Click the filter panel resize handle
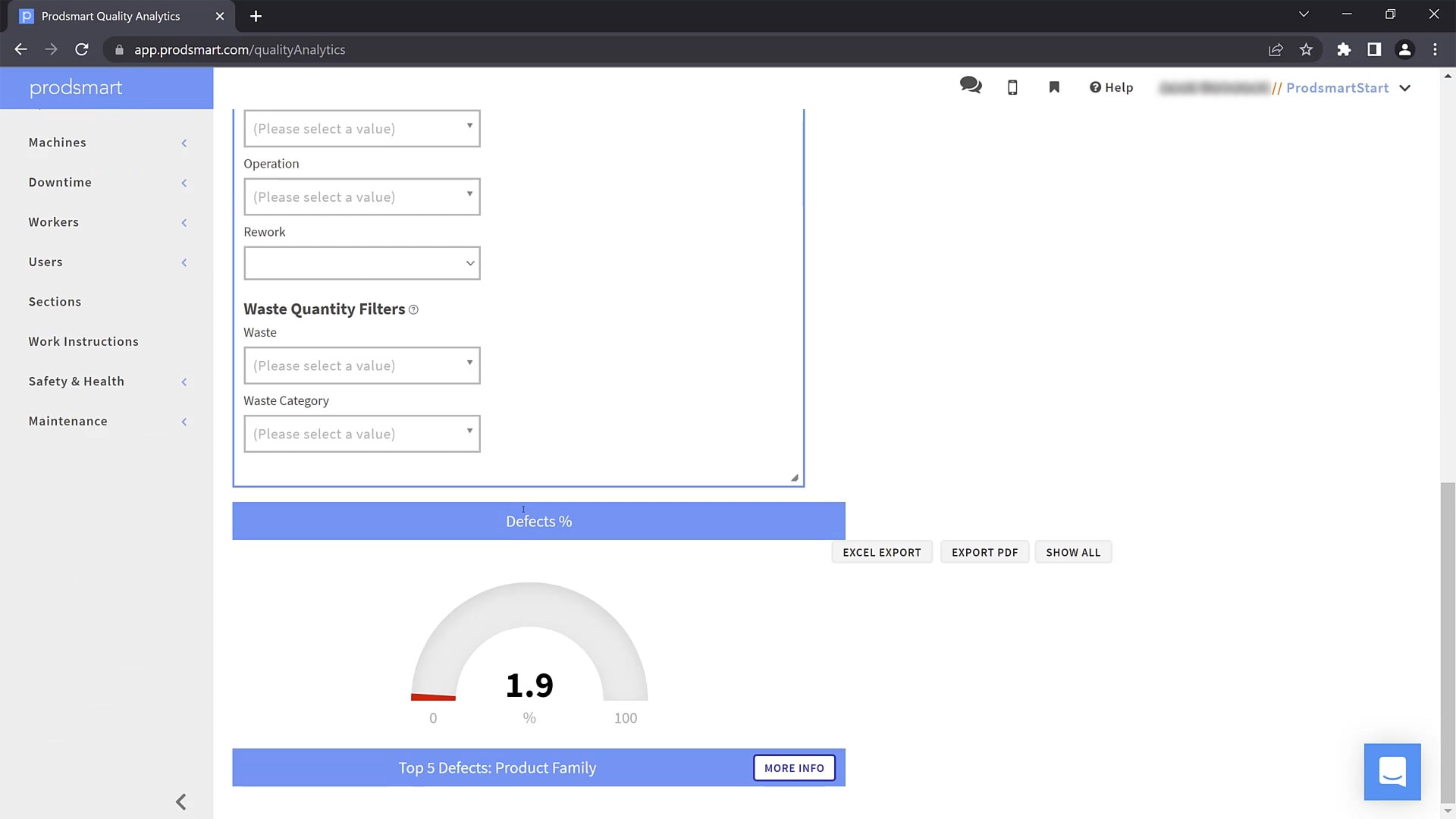 click(x=794, y=477)
